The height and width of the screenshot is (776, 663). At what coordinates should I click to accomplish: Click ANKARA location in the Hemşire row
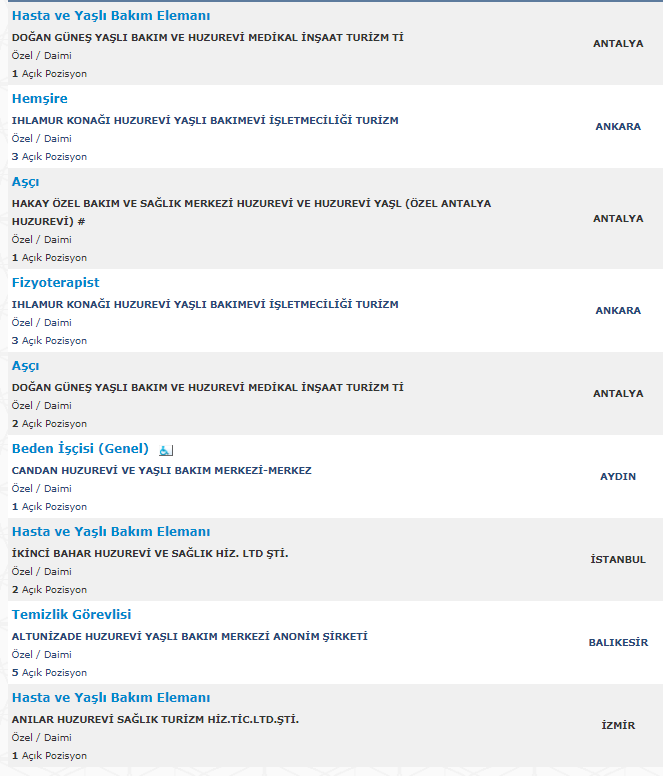coord(618,127)
